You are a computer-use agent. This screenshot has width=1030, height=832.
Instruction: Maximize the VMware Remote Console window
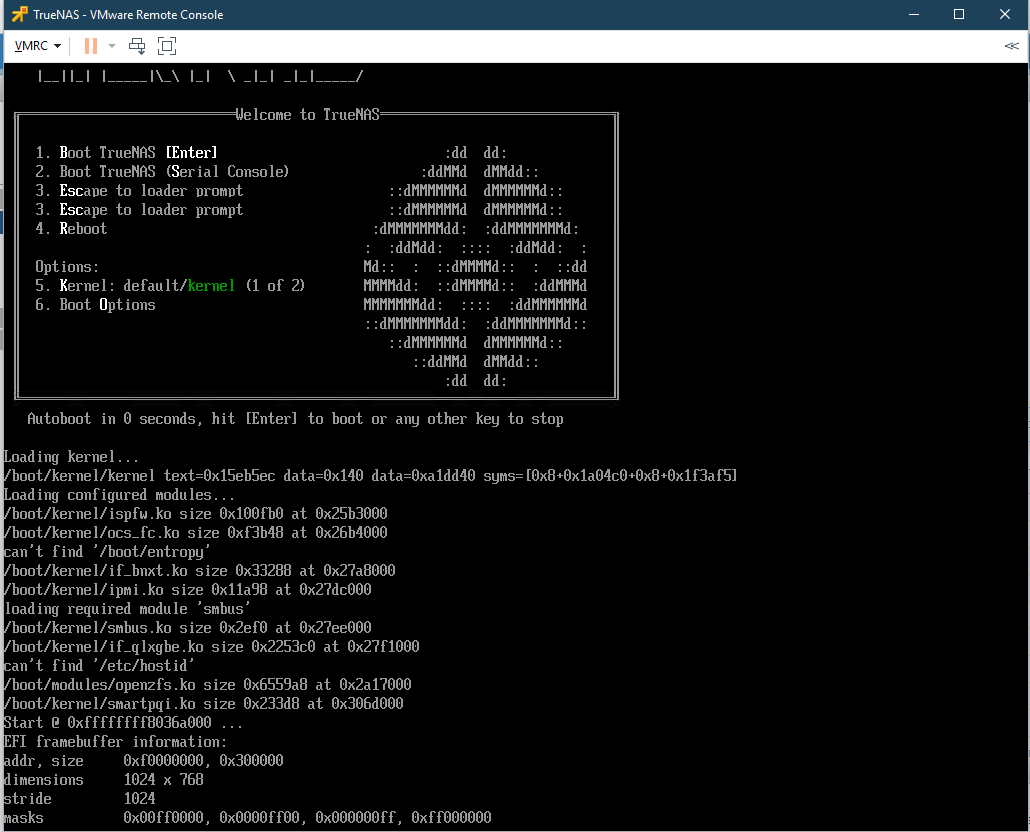[x=959, y=14]
